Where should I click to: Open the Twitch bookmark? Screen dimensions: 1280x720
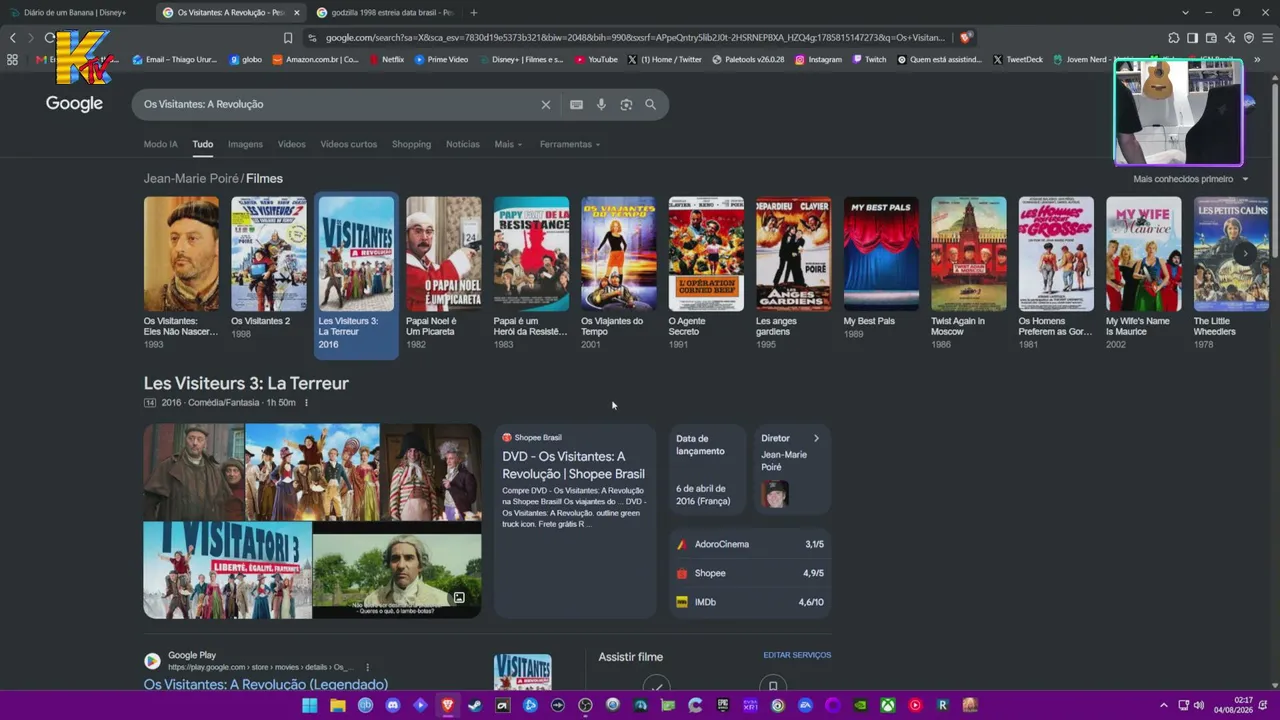[869, 60]
